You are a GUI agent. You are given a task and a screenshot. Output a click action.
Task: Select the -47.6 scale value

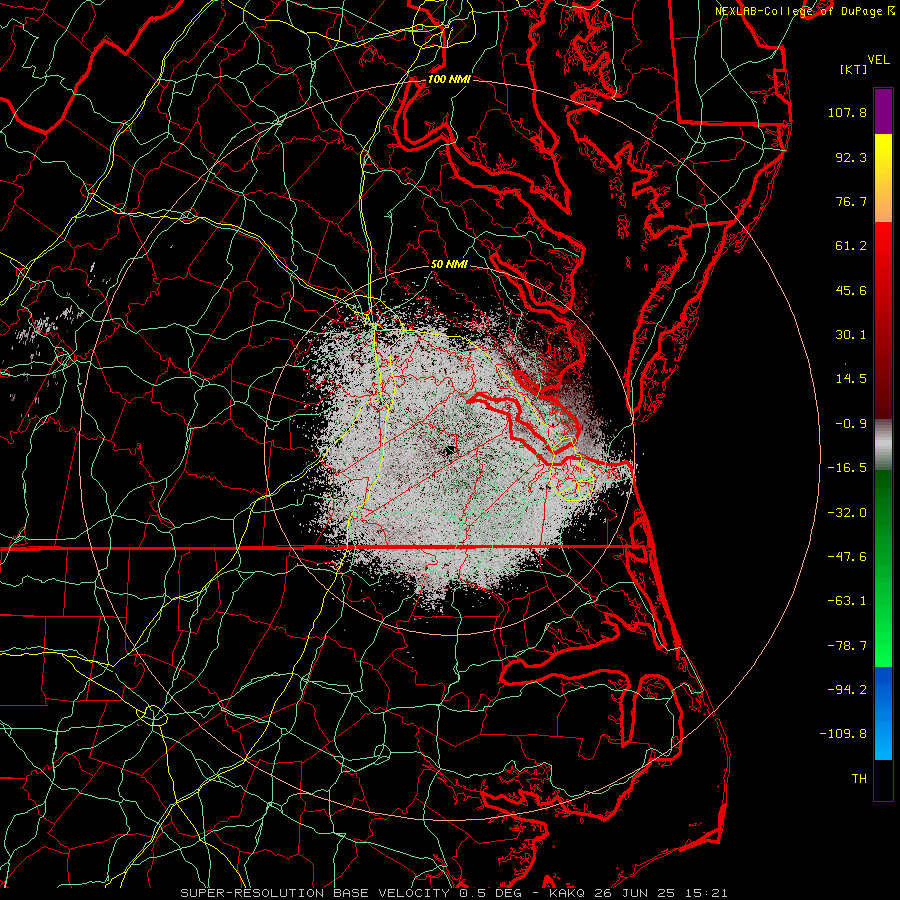pyautogui.click(x=847, y=557)
